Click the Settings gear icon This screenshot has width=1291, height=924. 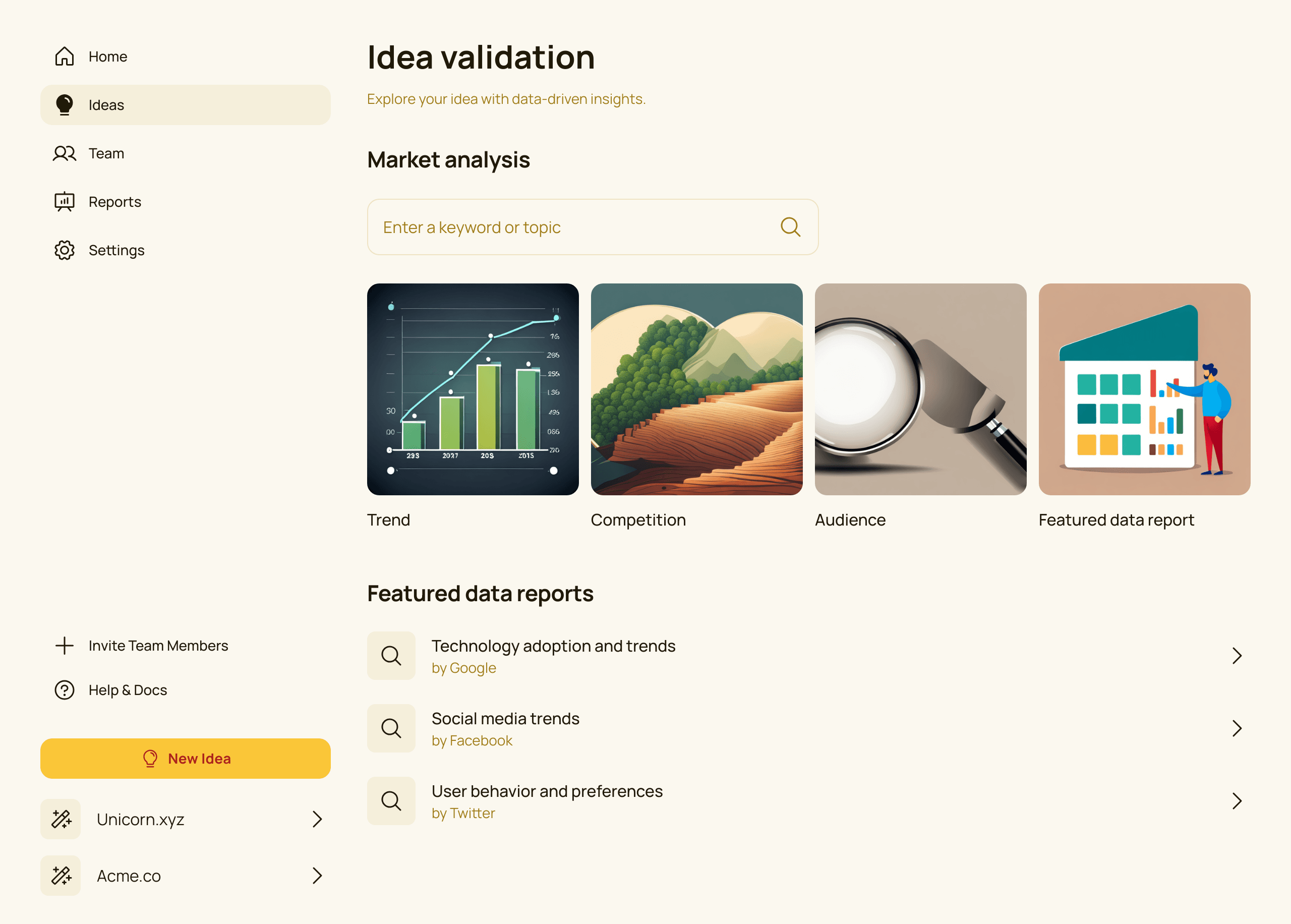click(64, 250)
